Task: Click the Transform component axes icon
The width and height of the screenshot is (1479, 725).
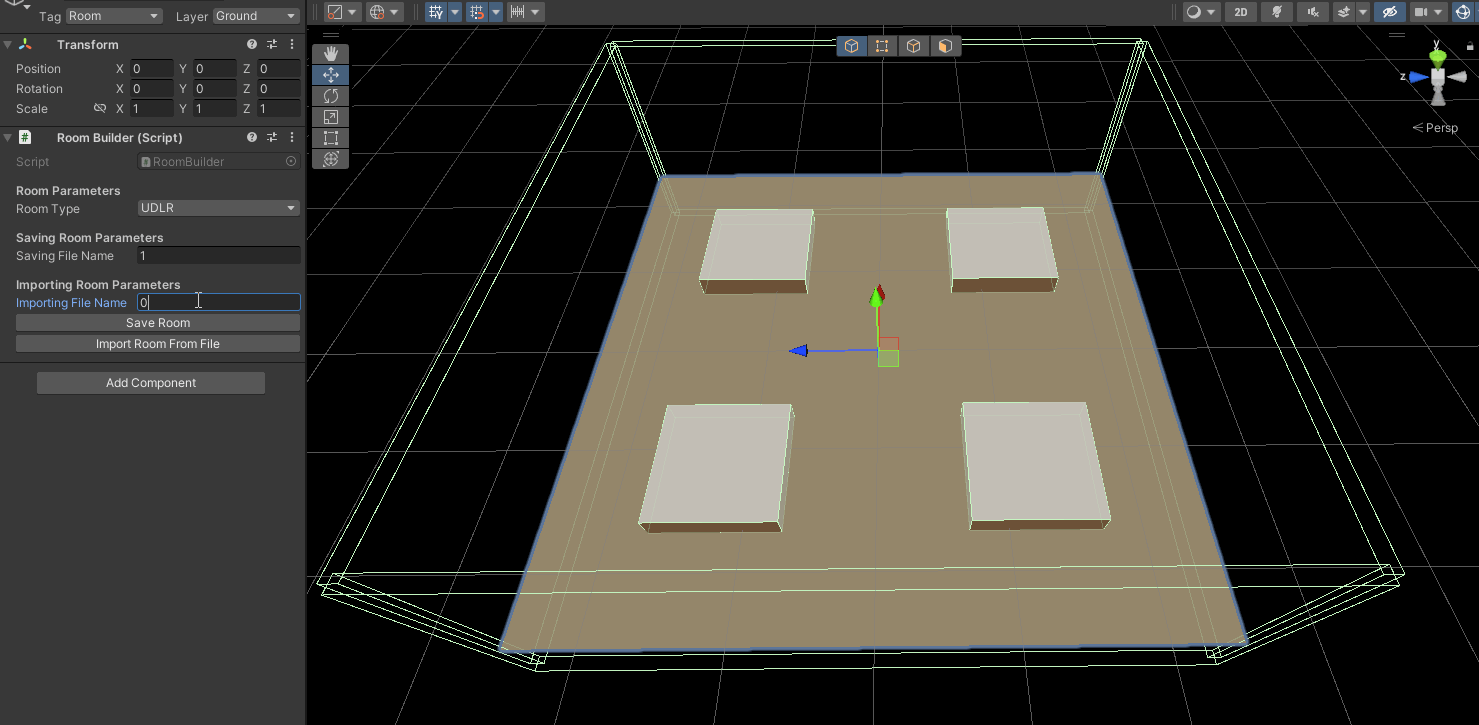Action: pyautogui.click(x=25, y=45)
